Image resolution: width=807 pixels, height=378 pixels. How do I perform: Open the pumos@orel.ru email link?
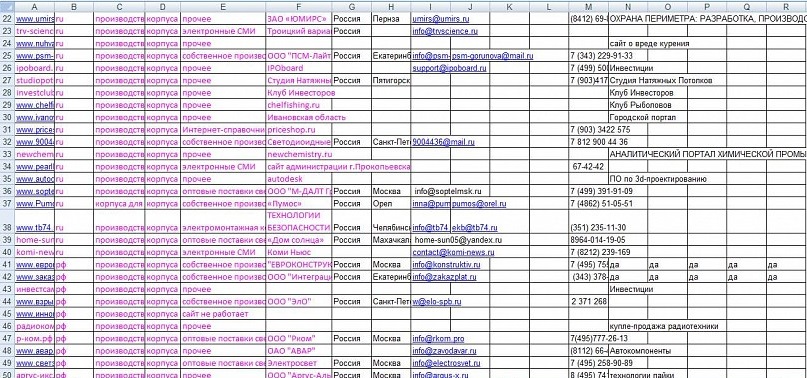[x=479, y=203]
